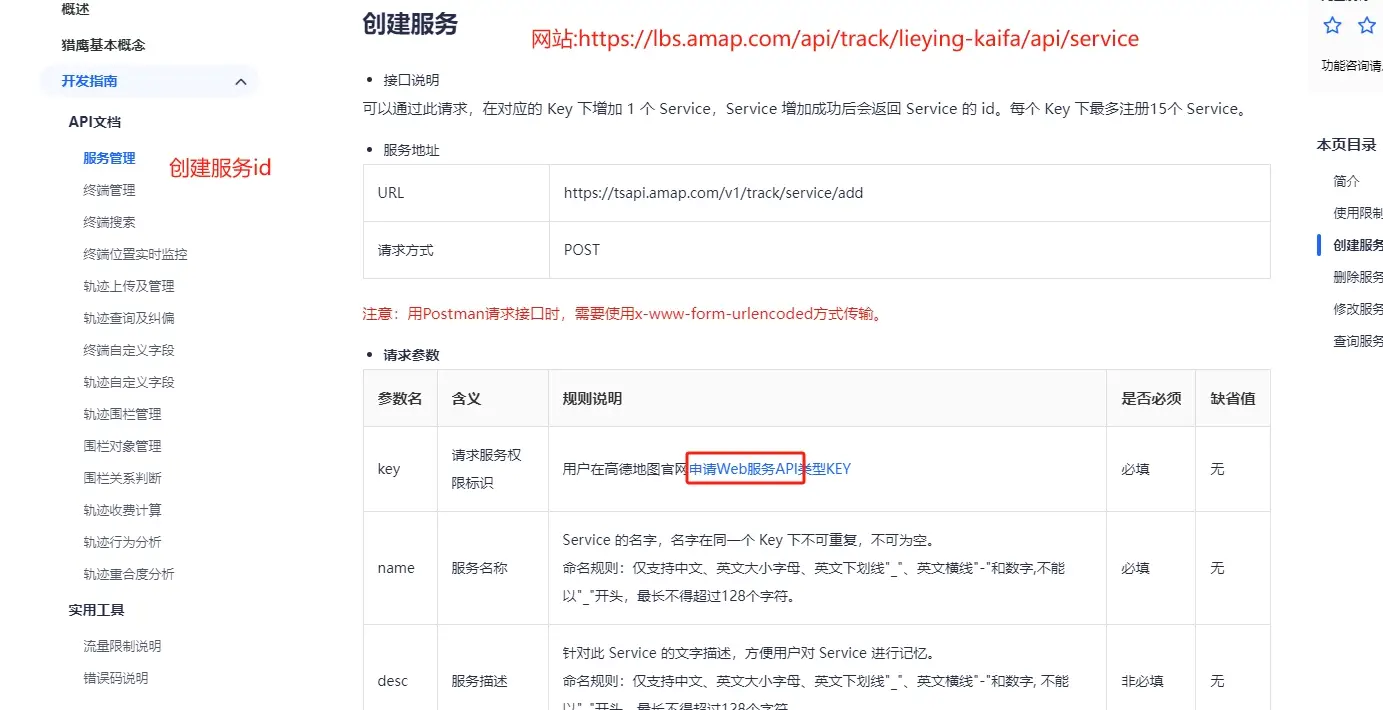This screenshot has width=1383, height=710.
Task: Go to 轨迹查询及纠偏
Action: [x=129, y=318]
